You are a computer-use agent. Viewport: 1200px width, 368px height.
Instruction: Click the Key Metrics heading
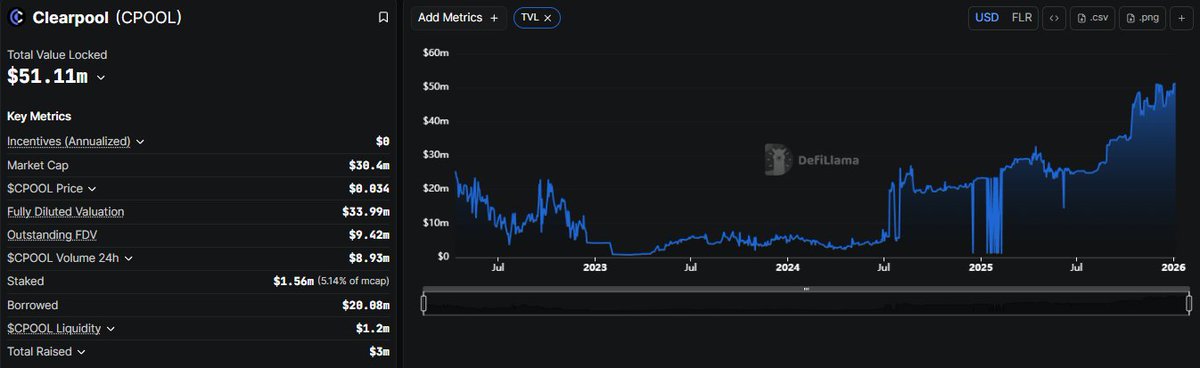pos(39,116)
